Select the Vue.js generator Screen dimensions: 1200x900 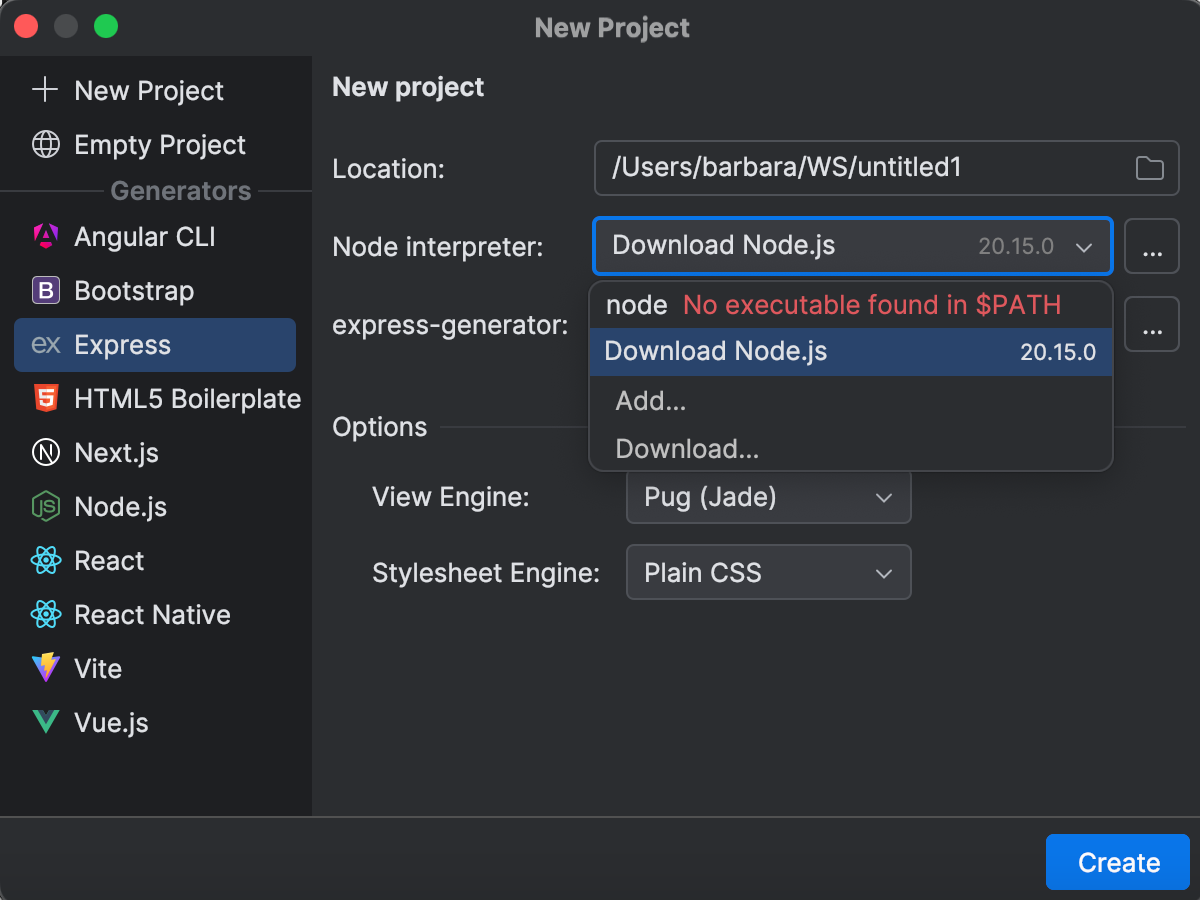(112, 723)
